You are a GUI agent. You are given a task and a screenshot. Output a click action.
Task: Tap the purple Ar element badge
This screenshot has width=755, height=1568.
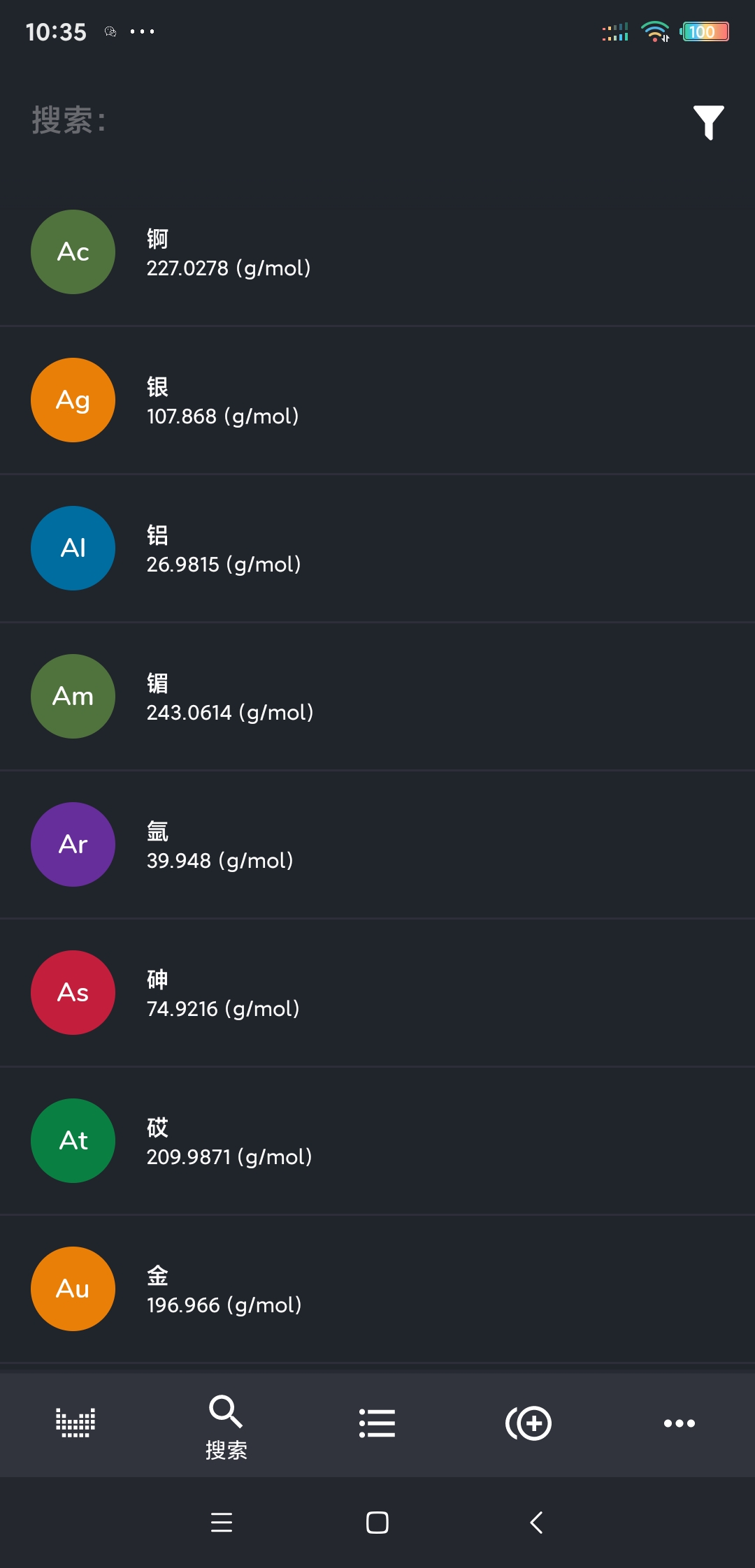[x=73, y=845]
